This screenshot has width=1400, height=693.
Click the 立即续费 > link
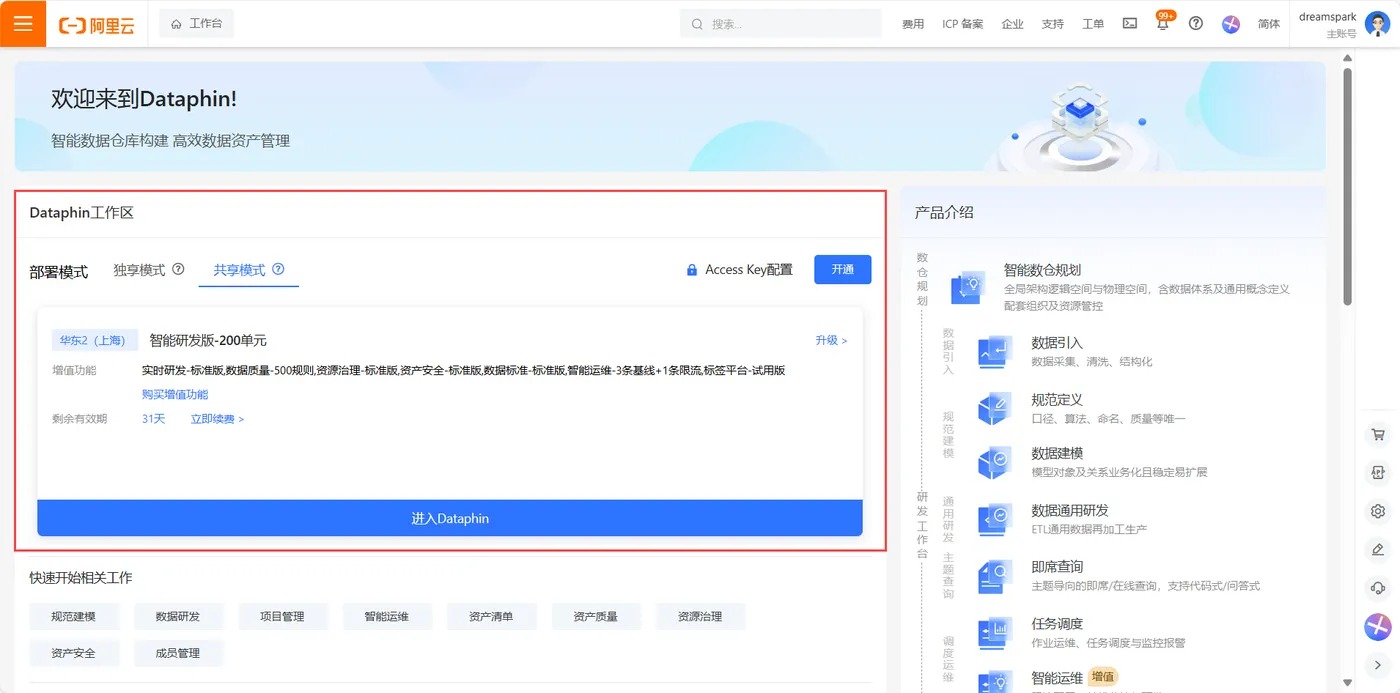coord(217,419)
